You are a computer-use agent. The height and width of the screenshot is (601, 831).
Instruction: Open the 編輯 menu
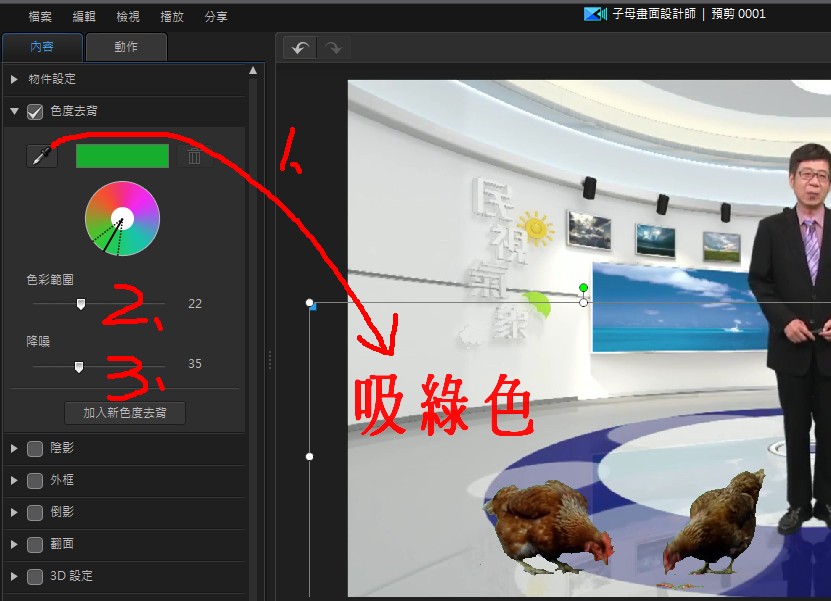pos(84,17)
